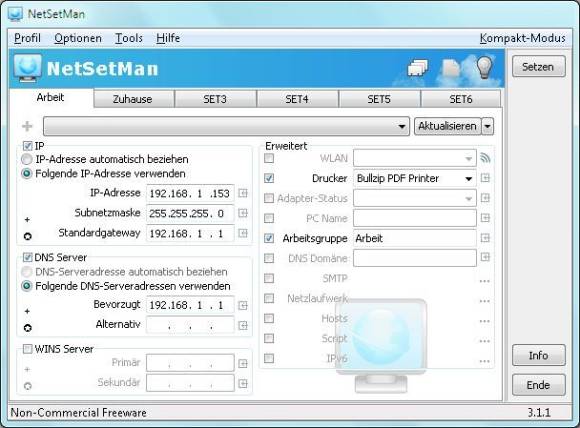Tick the IPv6 checkbox
The width and height of the screenshot is (580, 428).
point(269,358)
